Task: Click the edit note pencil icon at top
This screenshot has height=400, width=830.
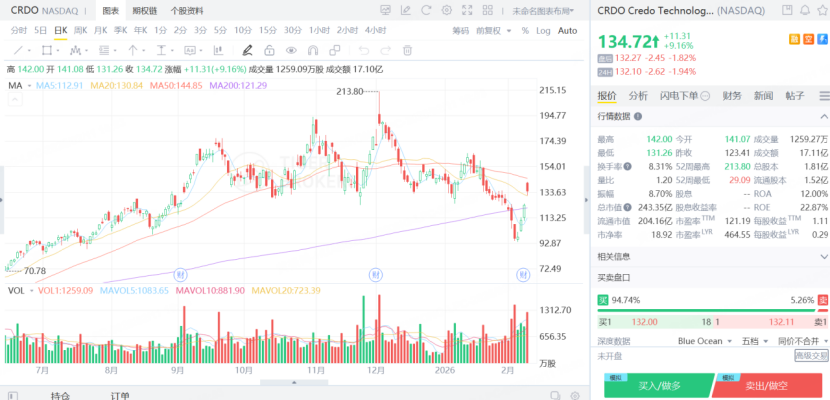Action: pos(405,10)
